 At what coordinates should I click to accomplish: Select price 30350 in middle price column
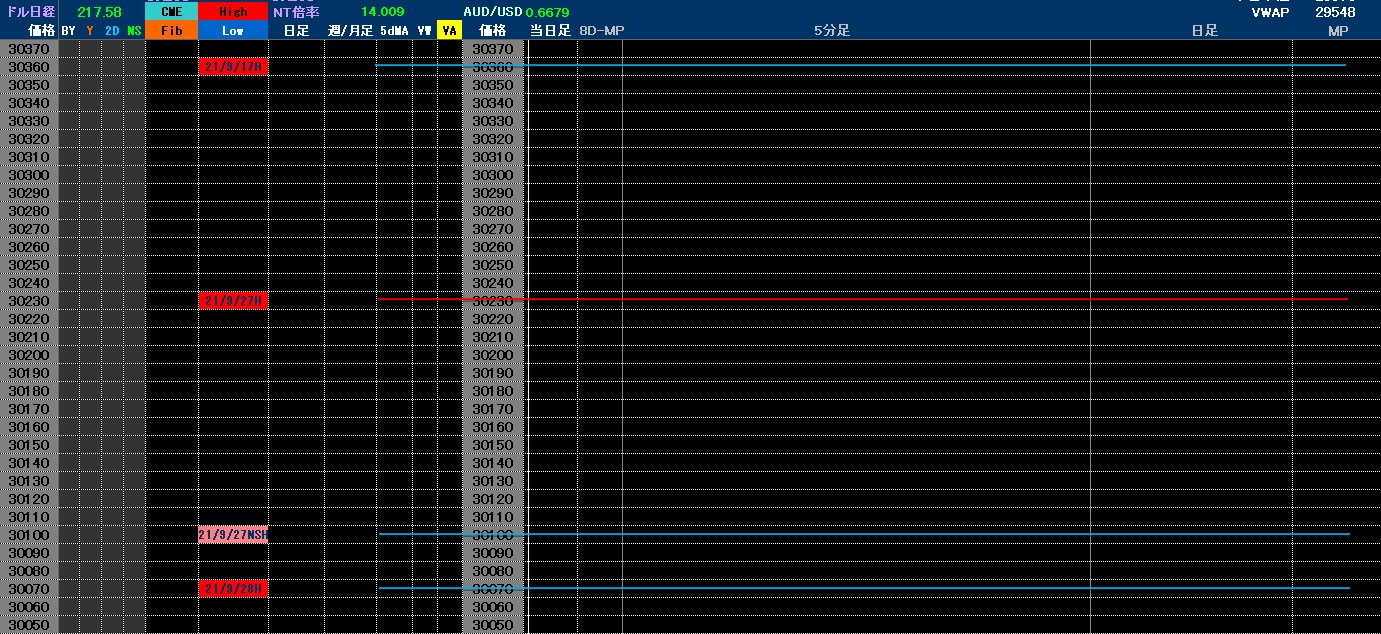click(x=492, y=85)
